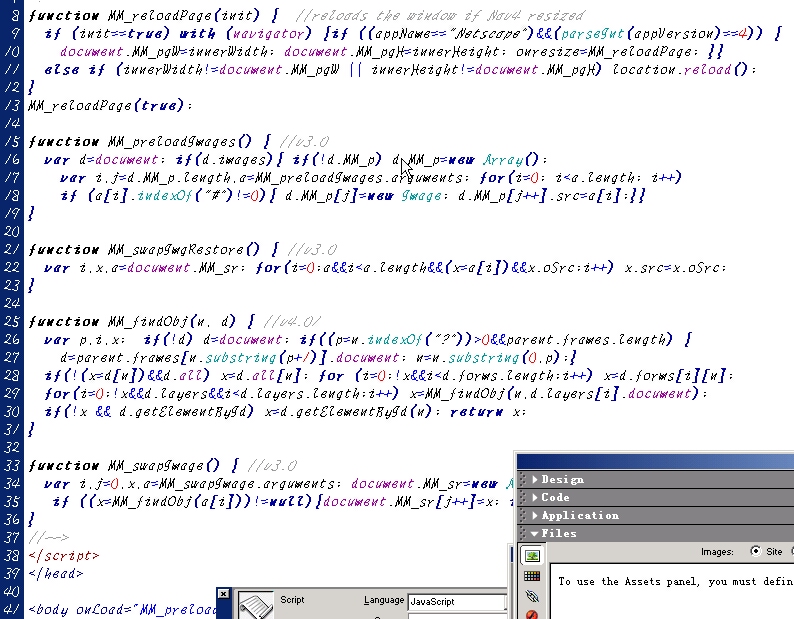Click the gripper handle beside Application

click(x=524, y=515)
